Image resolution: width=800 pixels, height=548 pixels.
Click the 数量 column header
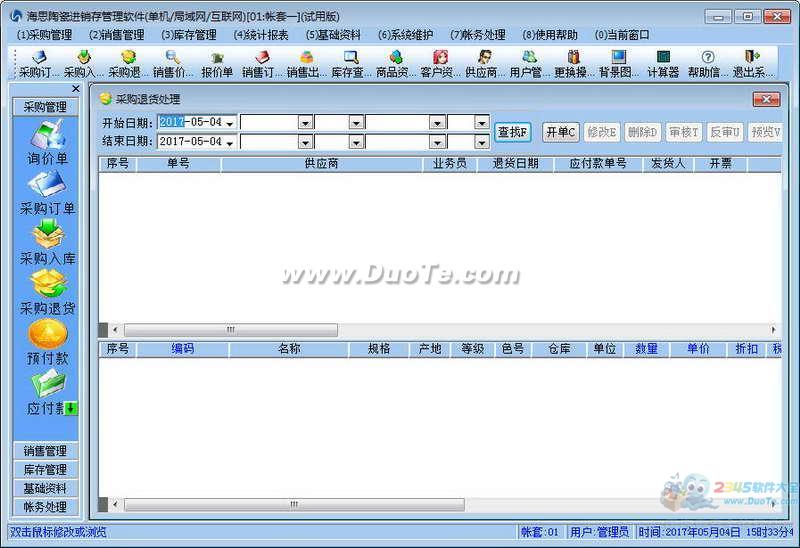646,348
